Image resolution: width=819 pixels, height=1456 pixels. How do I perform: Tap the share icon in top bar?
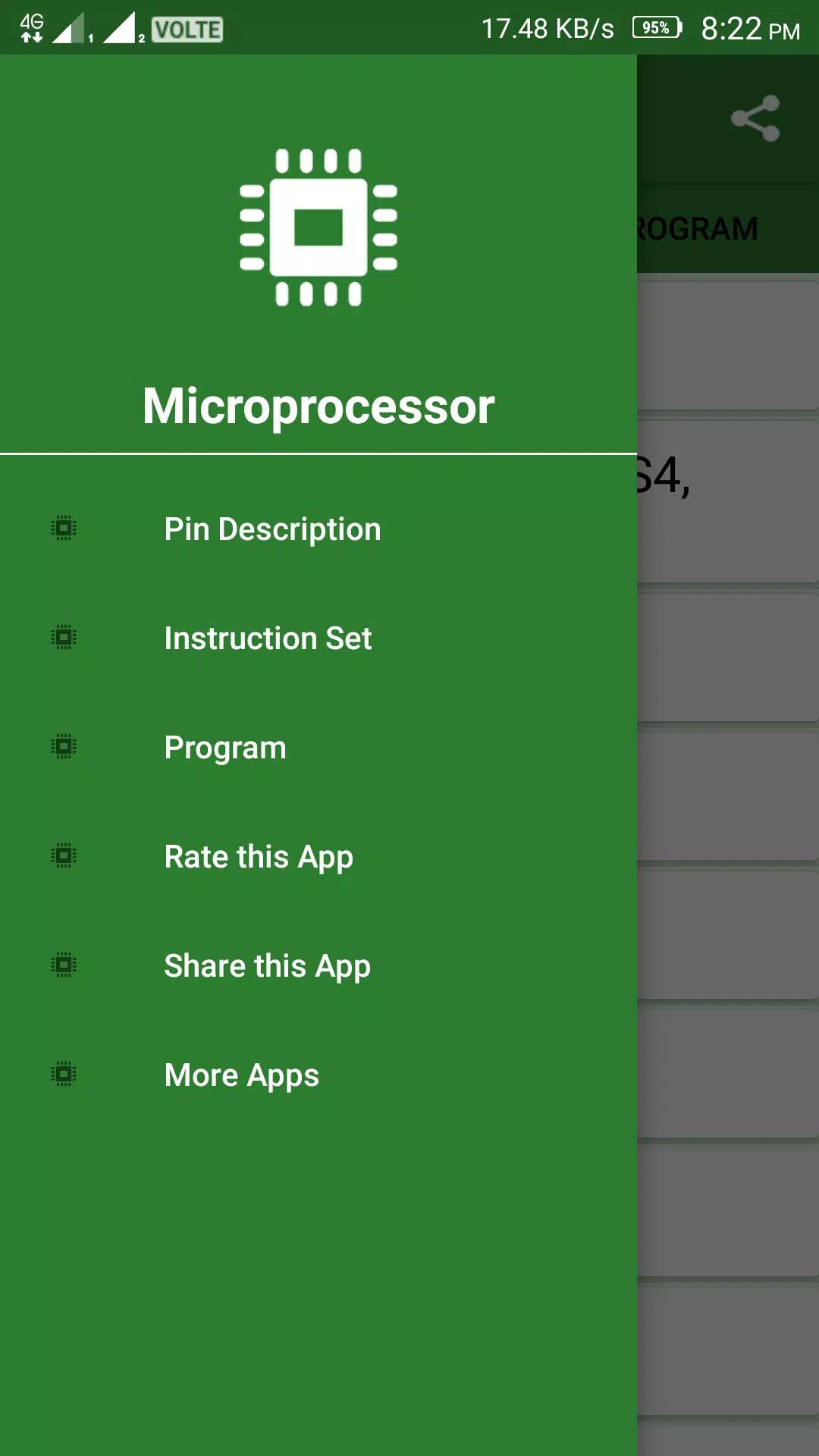coord(755,118)
